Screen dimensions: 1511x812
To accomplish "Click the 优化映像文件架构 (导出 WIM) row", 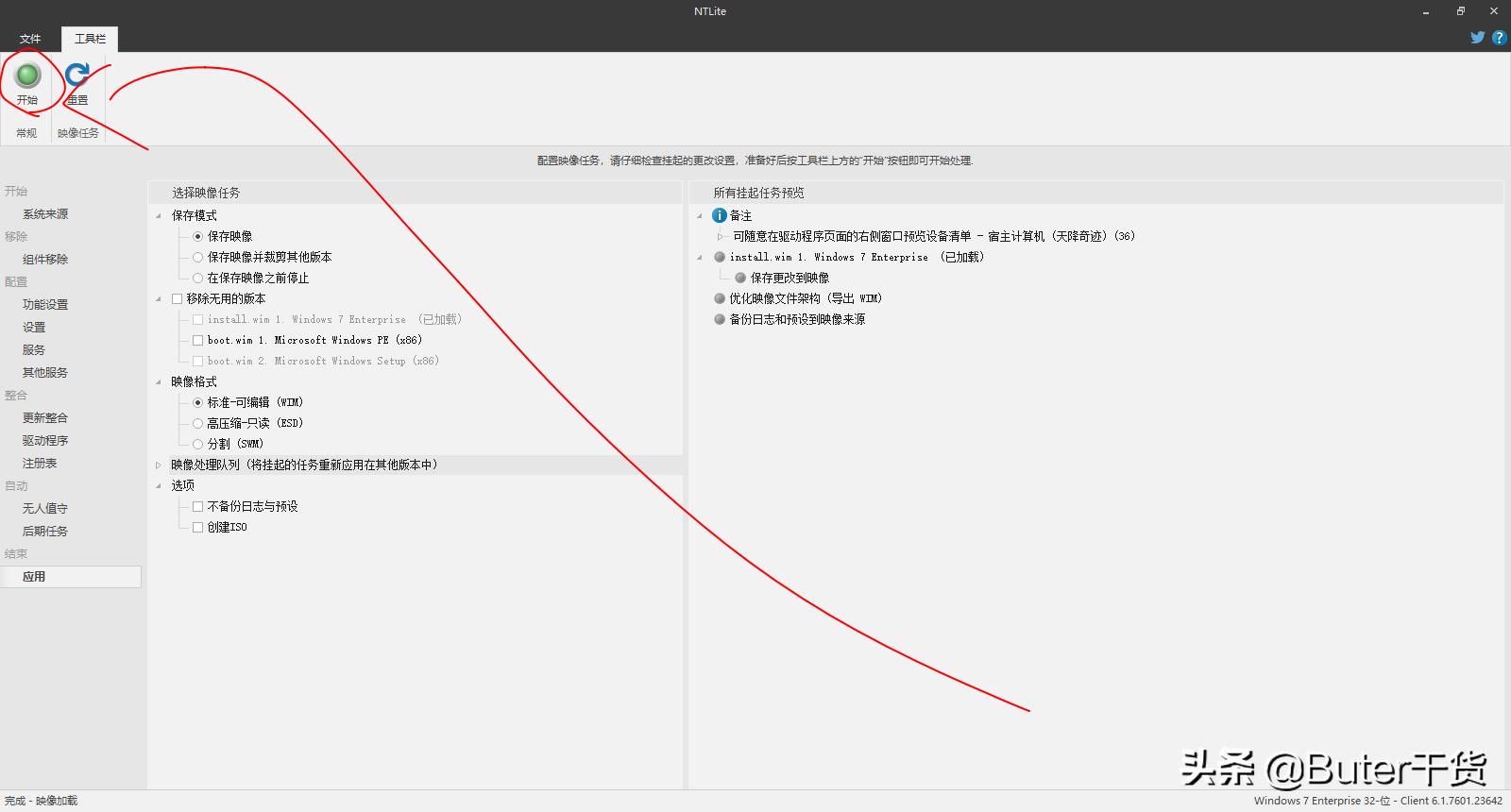I will click(806, 298).
